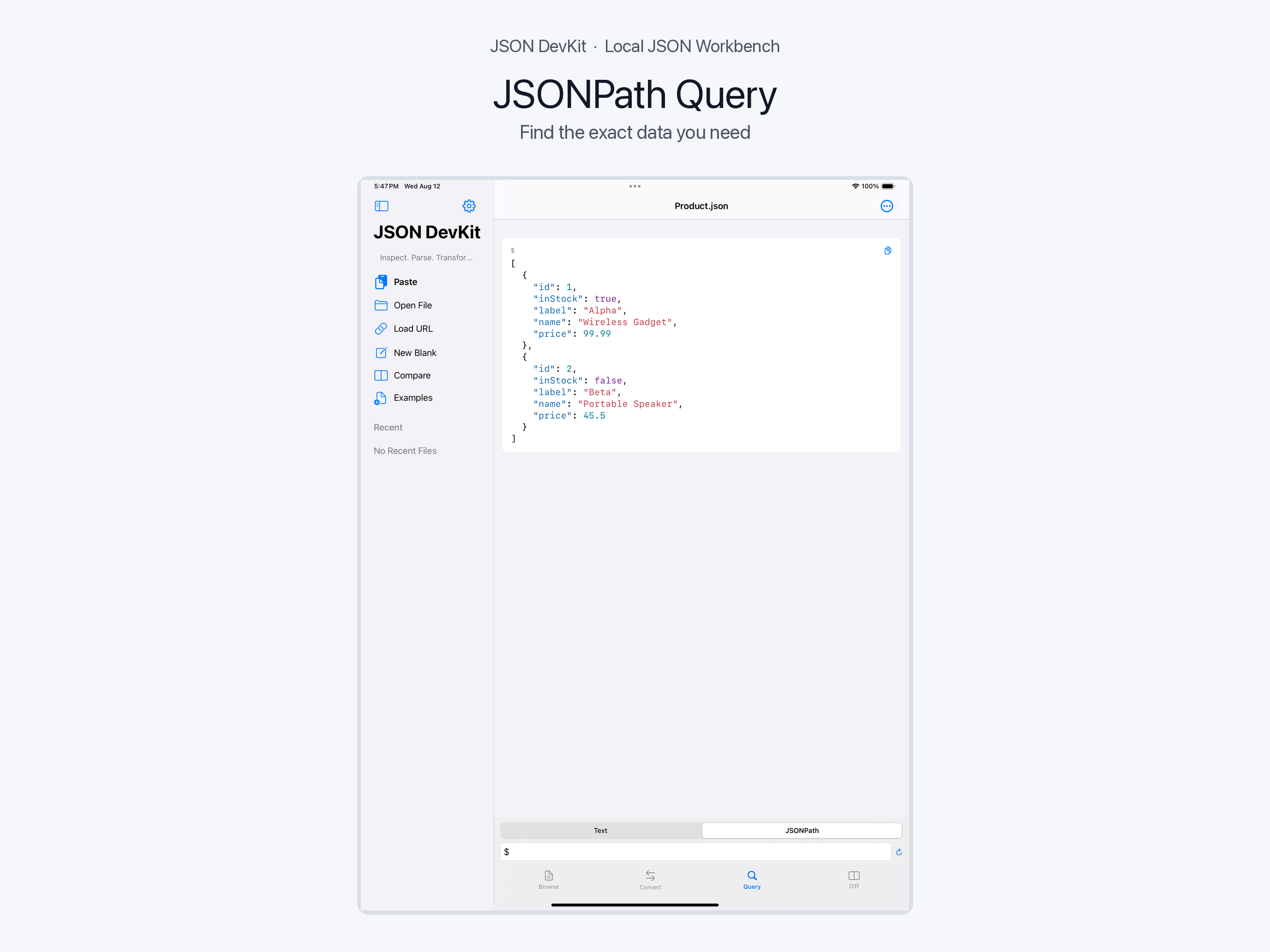Click the Examples document icon

click(380, 398)
